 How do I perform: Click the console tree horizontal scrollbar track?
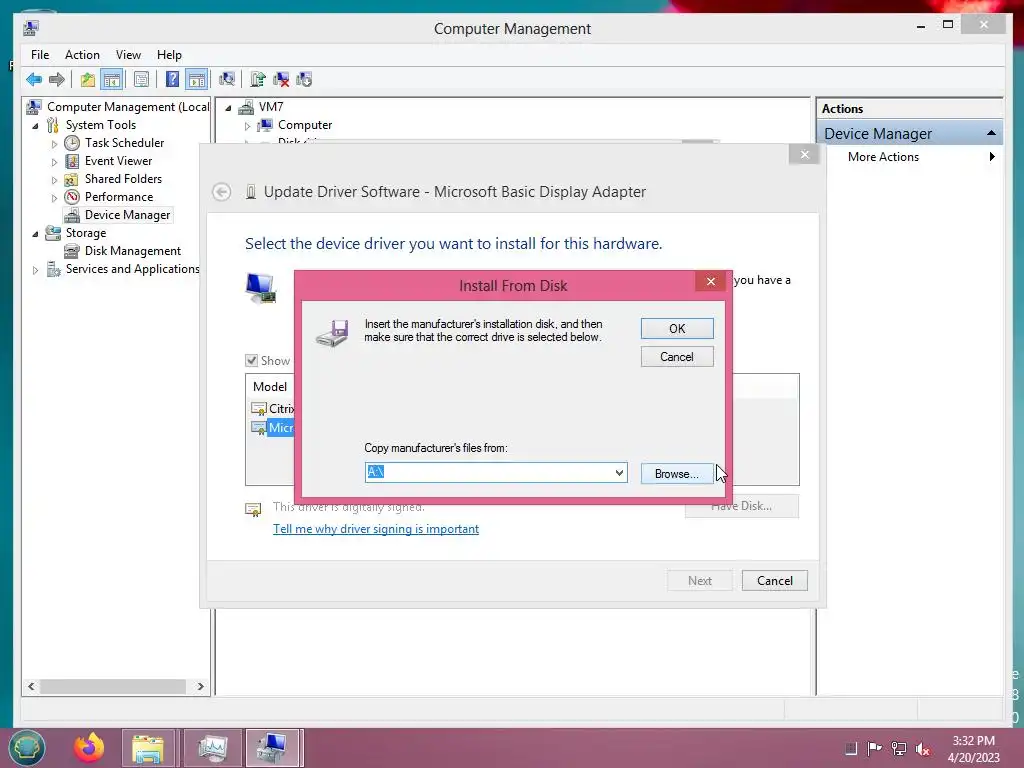(112, 686)
